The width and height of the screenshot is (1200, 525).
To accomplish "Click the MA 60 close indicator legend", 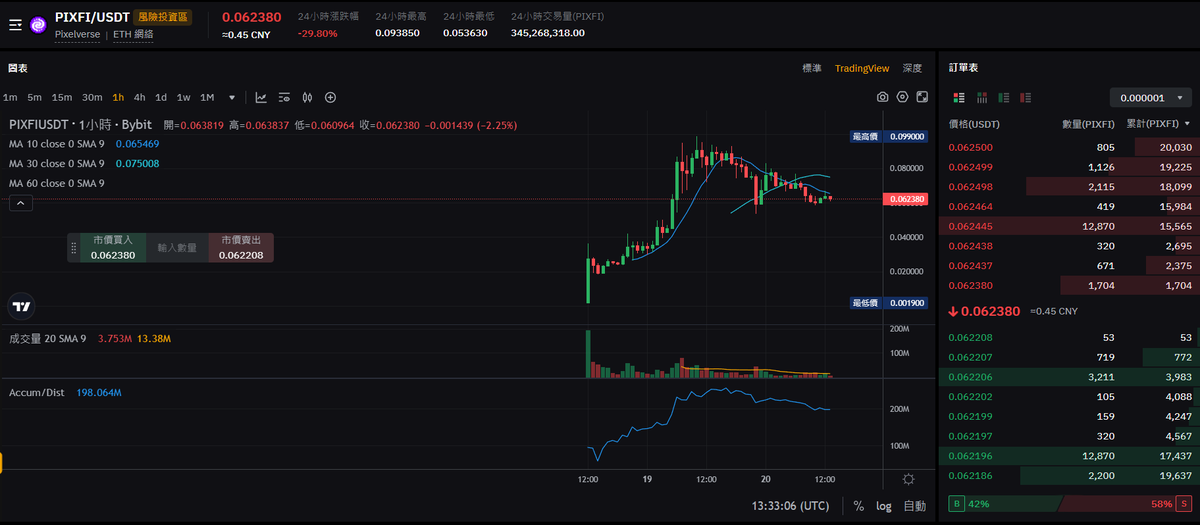I will tap(57, 183).
